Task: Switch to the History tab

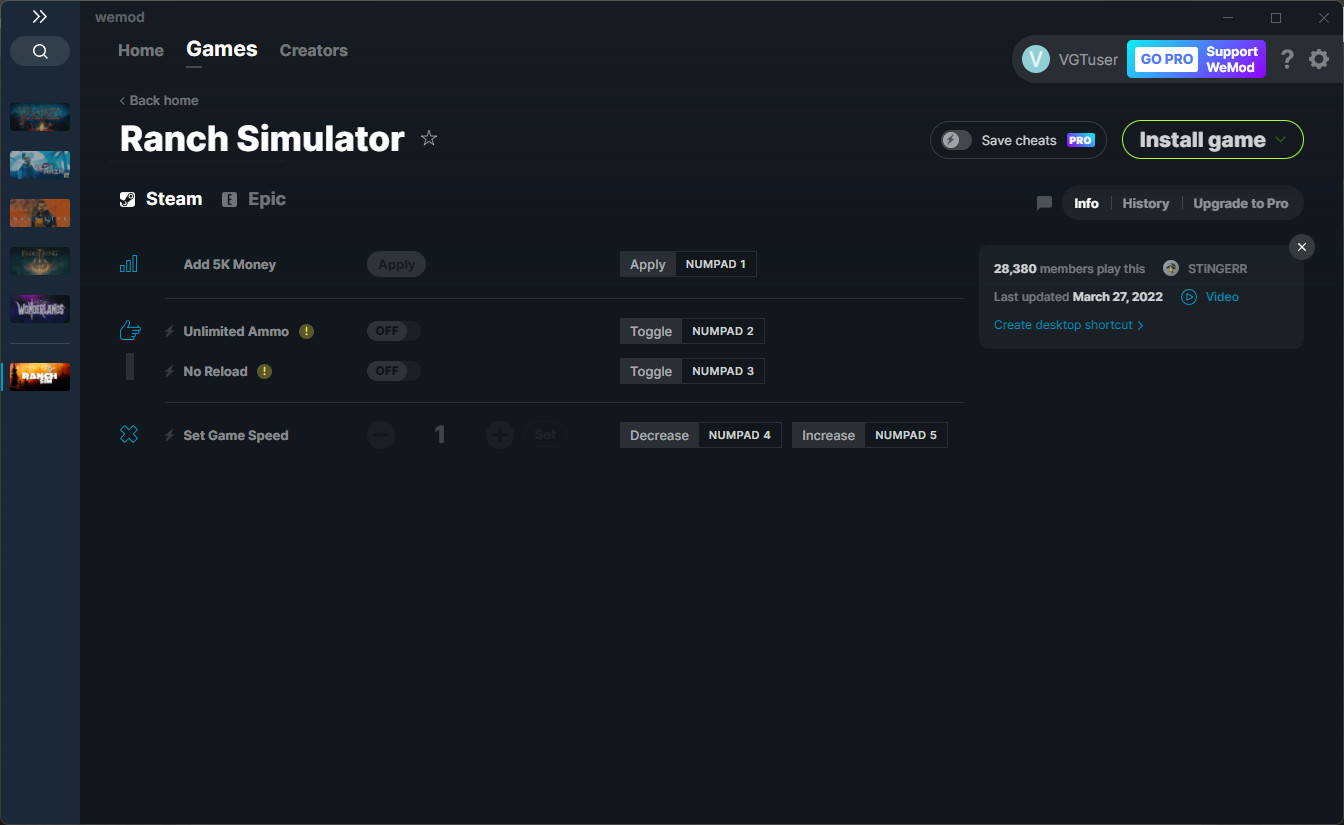Action: click(x=1146, y=203)
